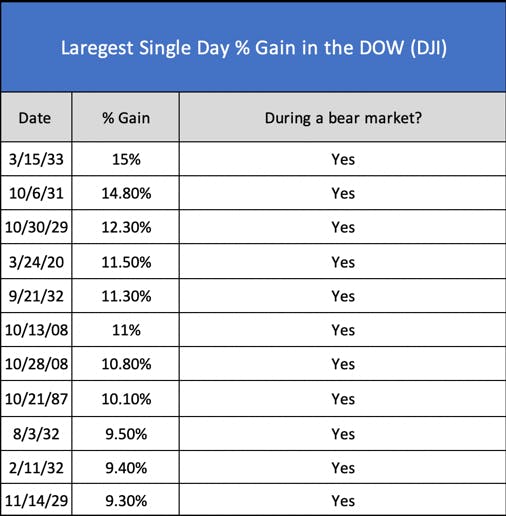Click the 11.50% gain value
Screen dimensions: 506x516
coord(126,262)
